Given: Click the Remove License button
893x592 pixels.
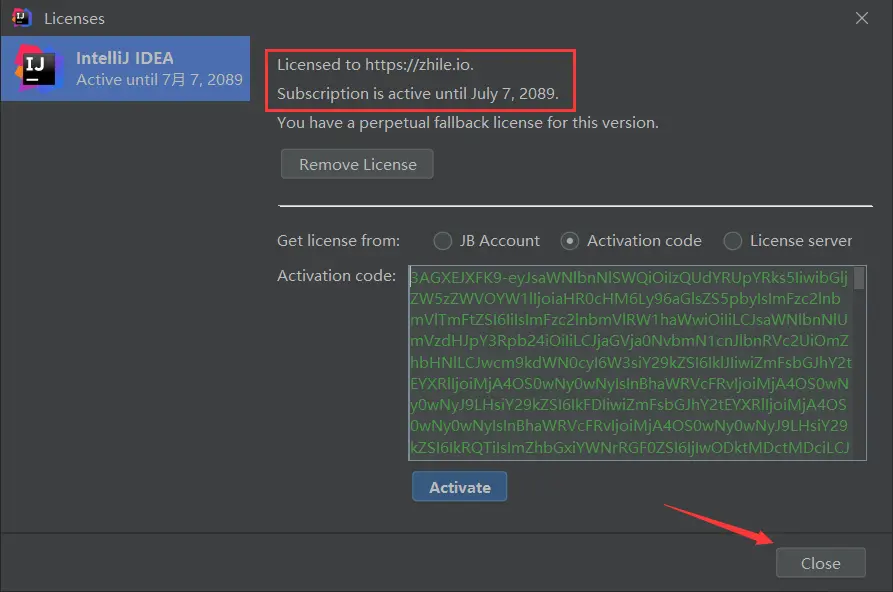Looking at the screenshot, I should click(x=357, y=164).
